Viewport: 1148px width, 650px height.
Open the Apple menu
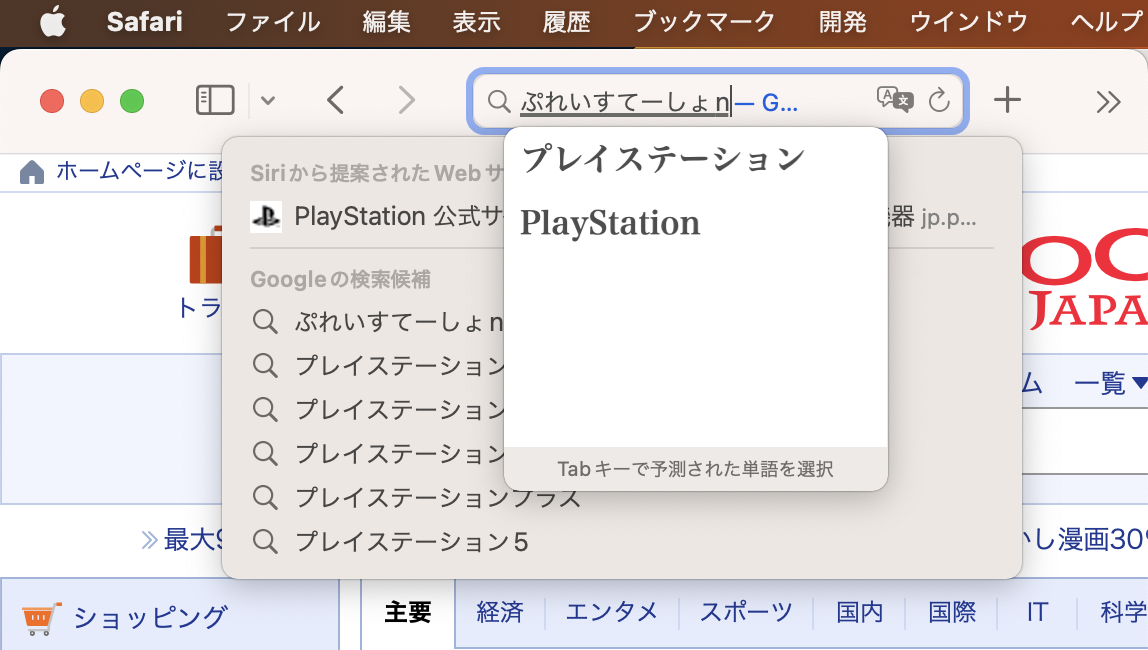[x=52, y=22]
